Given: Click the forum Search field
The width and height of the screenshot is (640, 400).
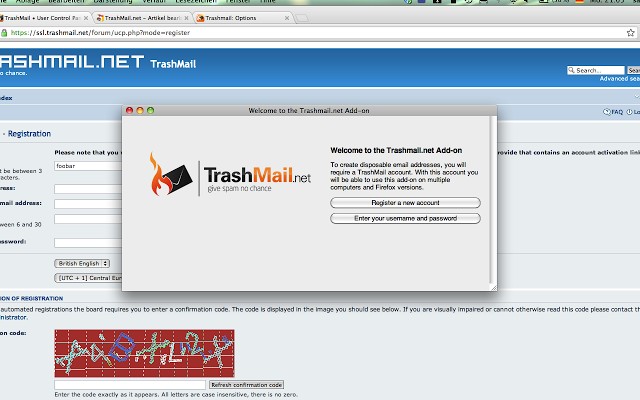Looking at the screenshot, I should click(x=596, y=70).
